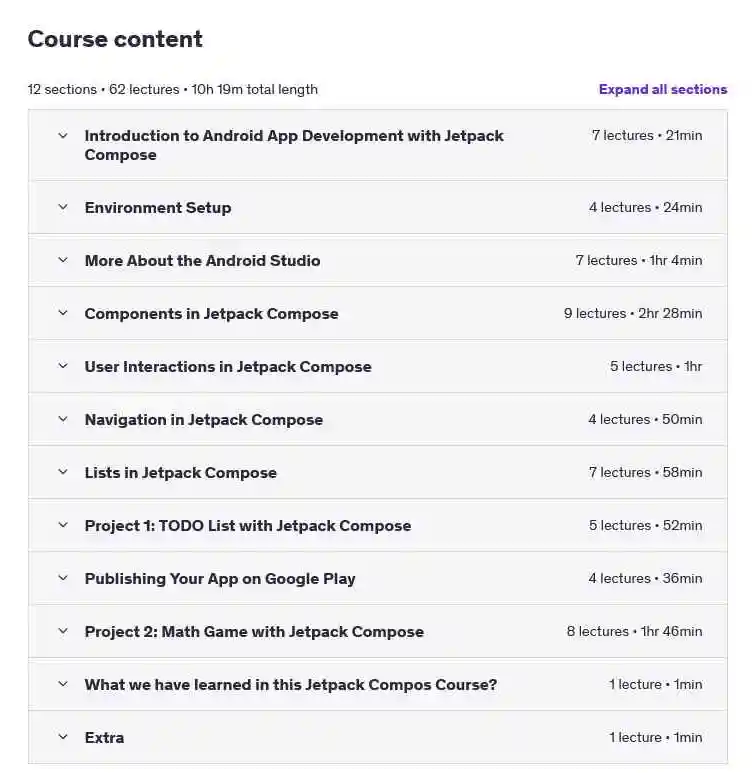Expand all sections link
Viewport: 752px width, 773px height.
(x=663, y=89)
